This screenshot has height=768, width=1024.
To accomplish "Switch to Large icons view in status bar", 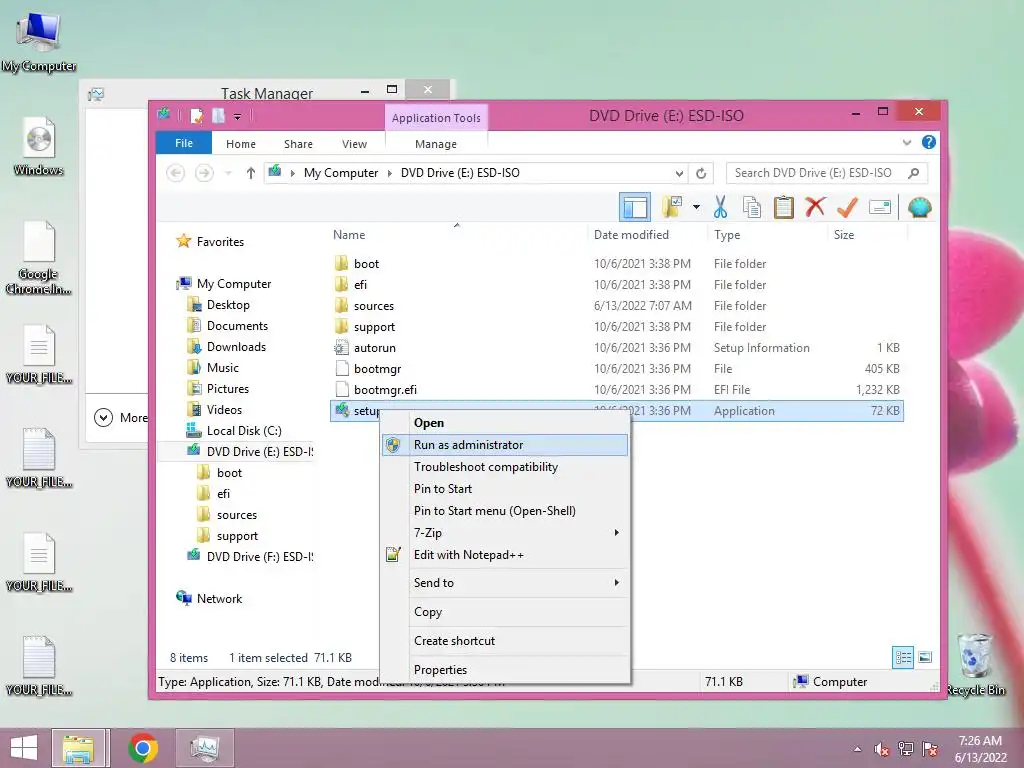I will 925,657.
